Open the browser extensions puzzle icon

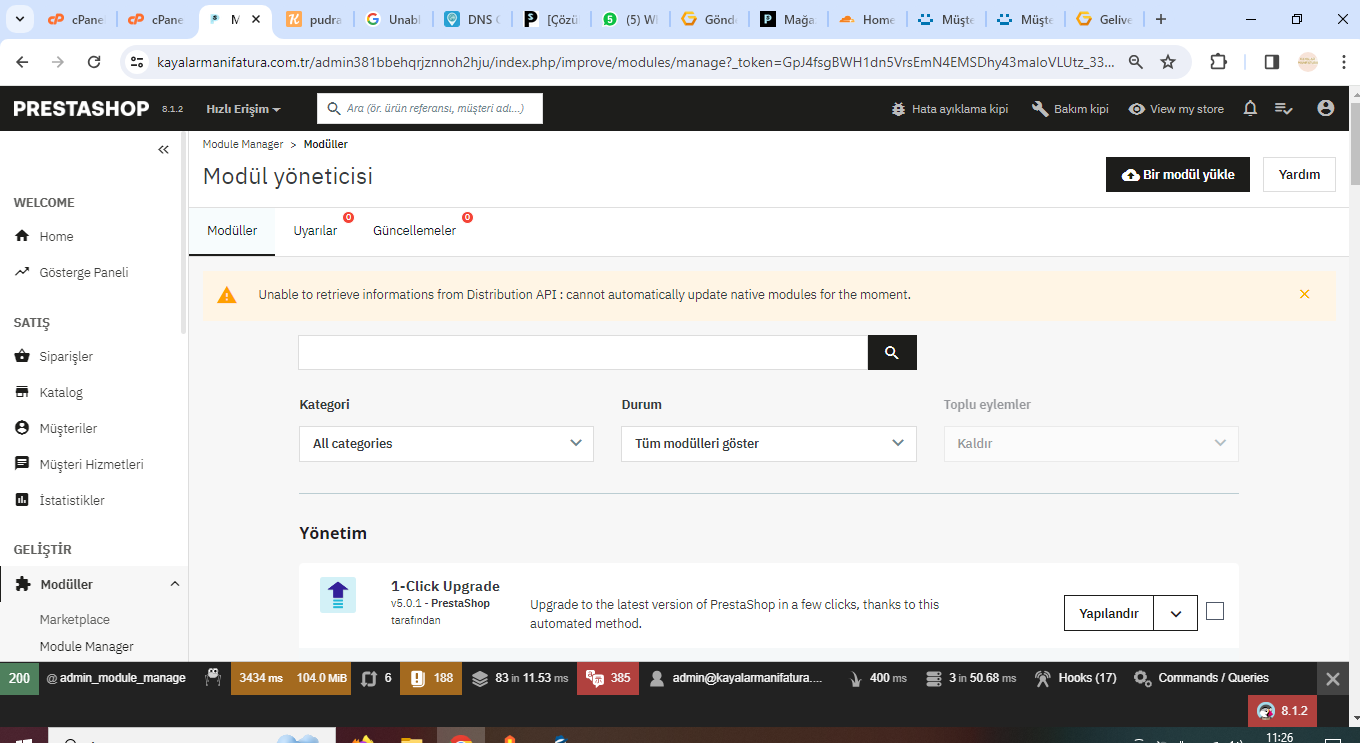[x=1218, y=62]
